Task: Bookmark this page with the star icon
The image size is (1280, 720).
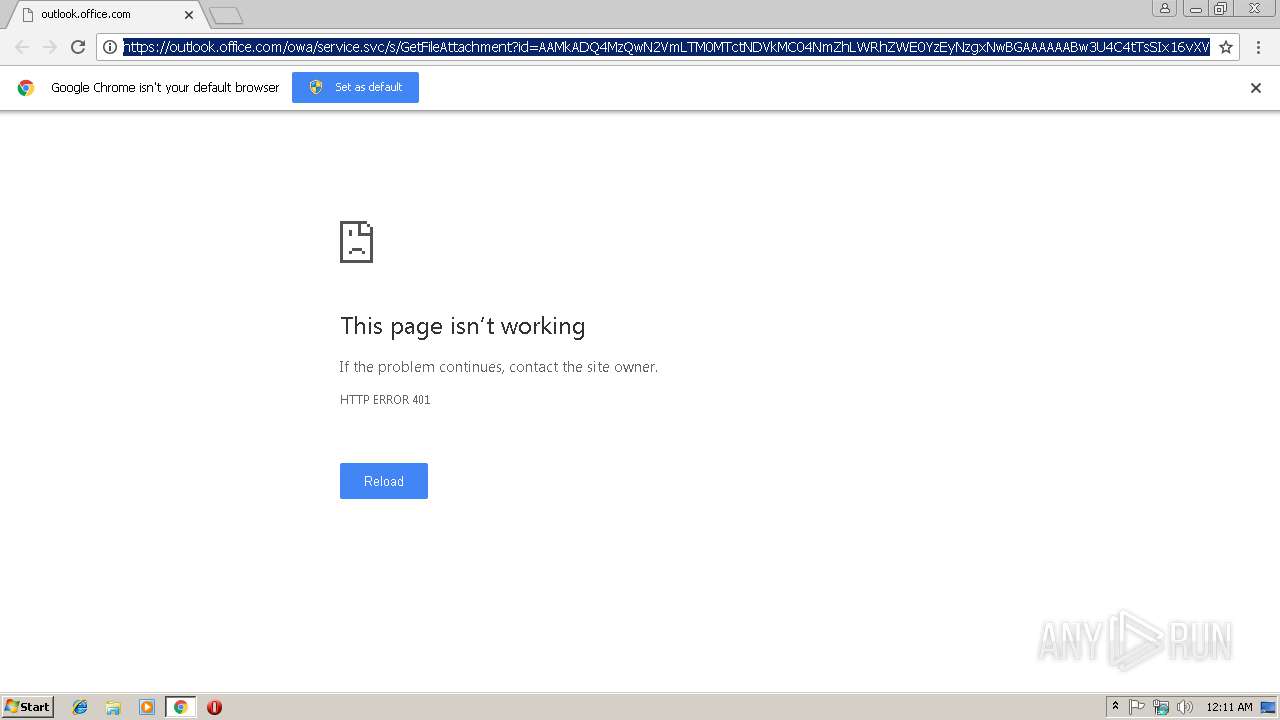Action: tap(1226, 47)
